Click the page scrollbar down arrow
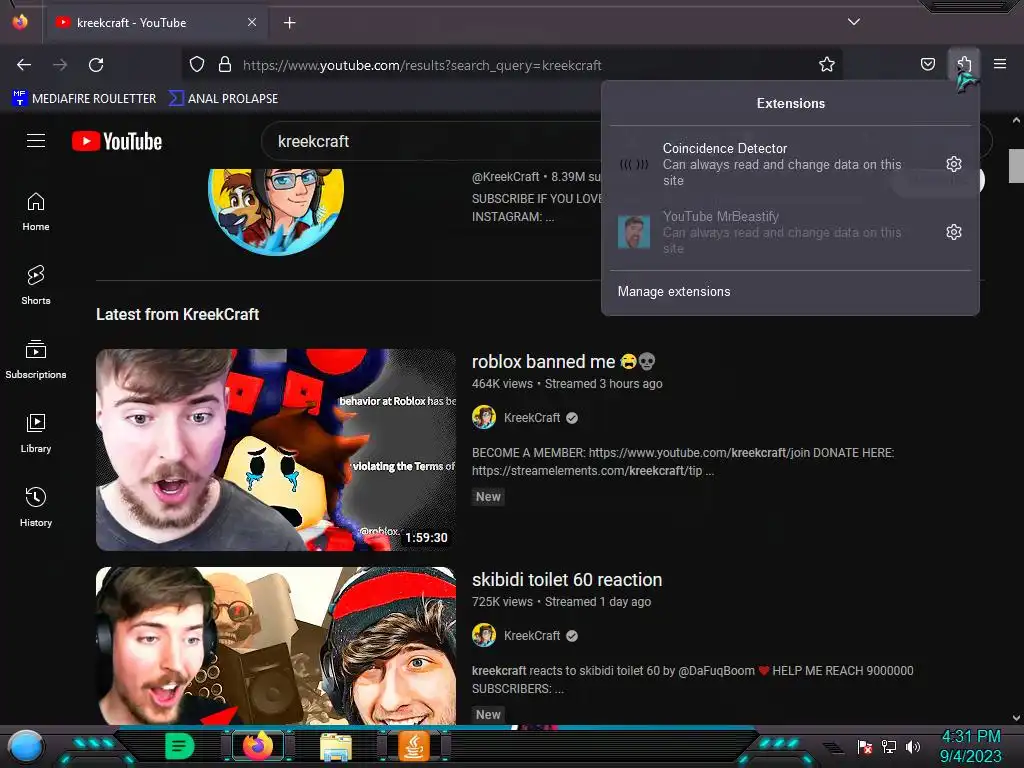1024x768 pixels. point(1016,718)
